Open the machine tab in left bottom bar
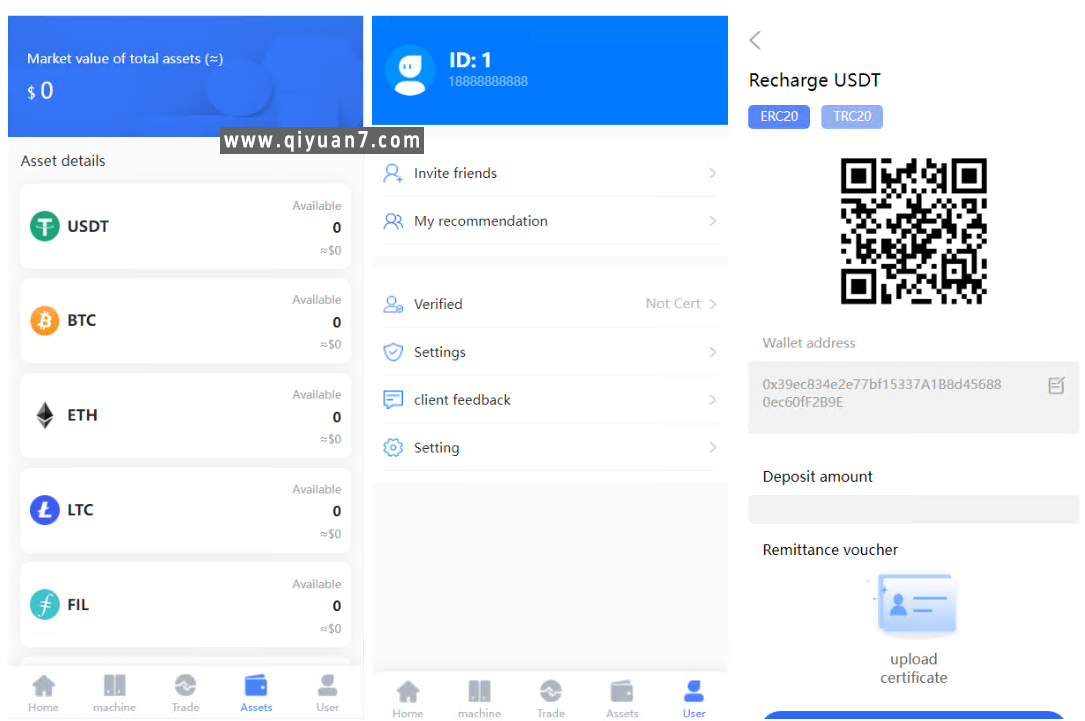The height and width of the screenshot is (721, 1085). pos(114,692)
